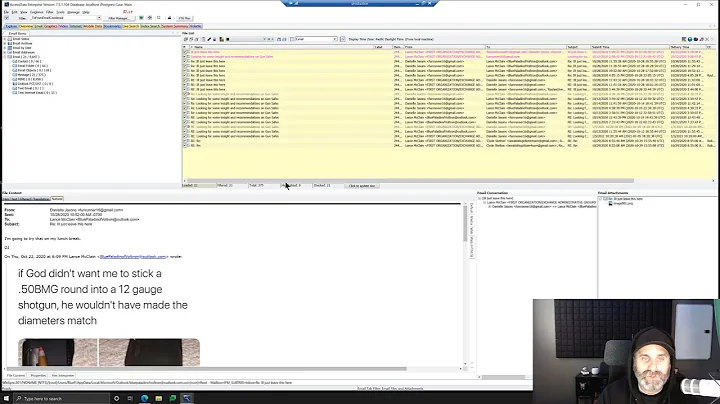
Task: Sort by the Name column header
Action: [x=282, y=47]
